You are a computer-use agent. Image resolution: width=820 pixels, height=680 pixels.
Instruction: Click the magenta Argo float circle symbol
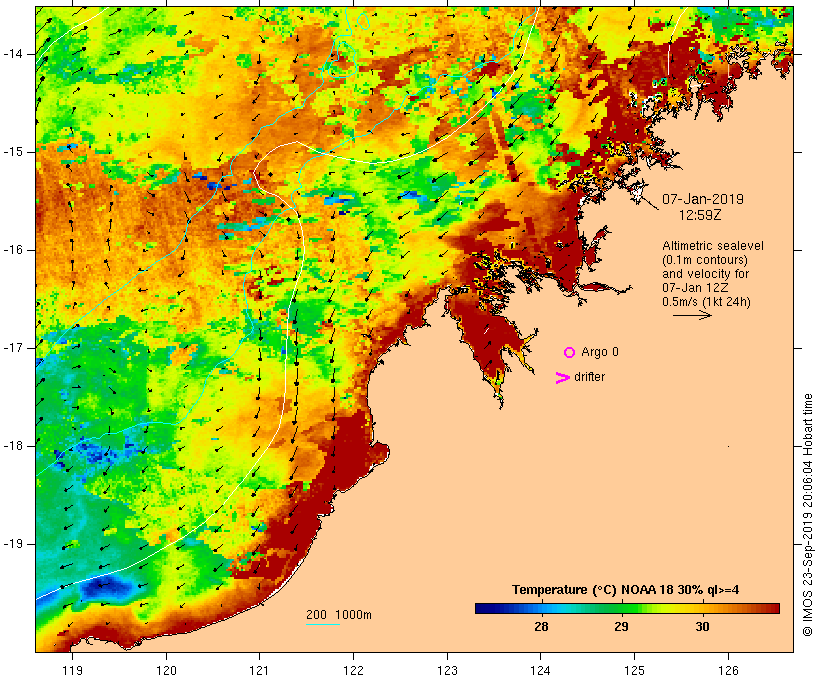tap(570, 353)
